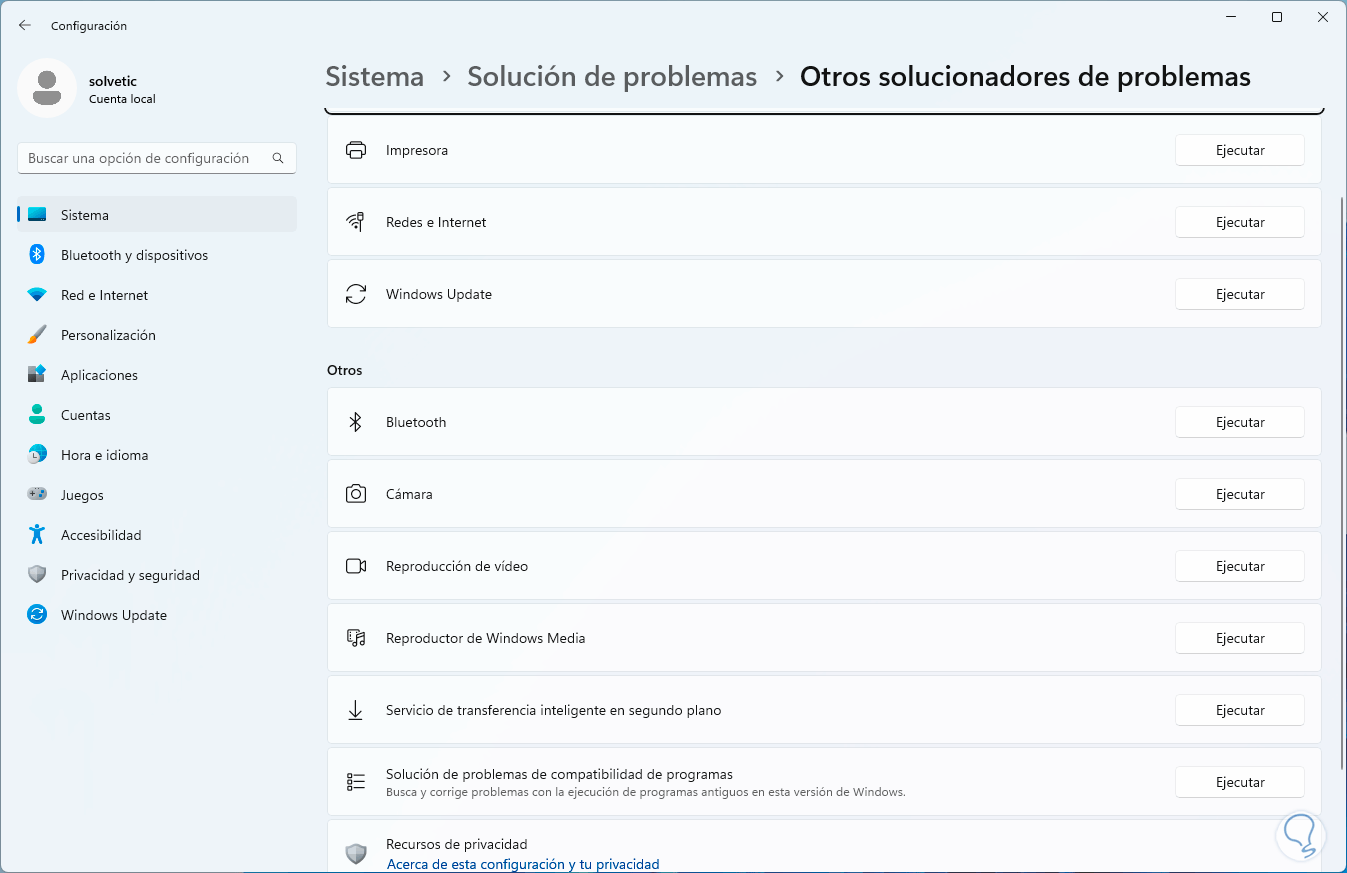Image resolution: width=1347 pixels, height=873 pixels.
Task: Click the Privacidad y seguridad shield icon
Action: pos(37,575)
